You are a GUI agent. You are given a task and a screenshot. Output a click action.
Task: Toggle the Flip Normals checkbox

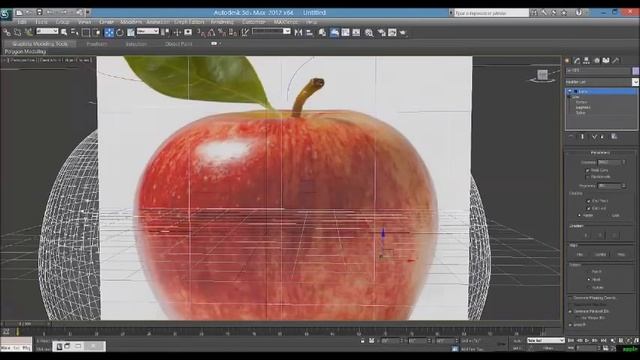[588, 177]
